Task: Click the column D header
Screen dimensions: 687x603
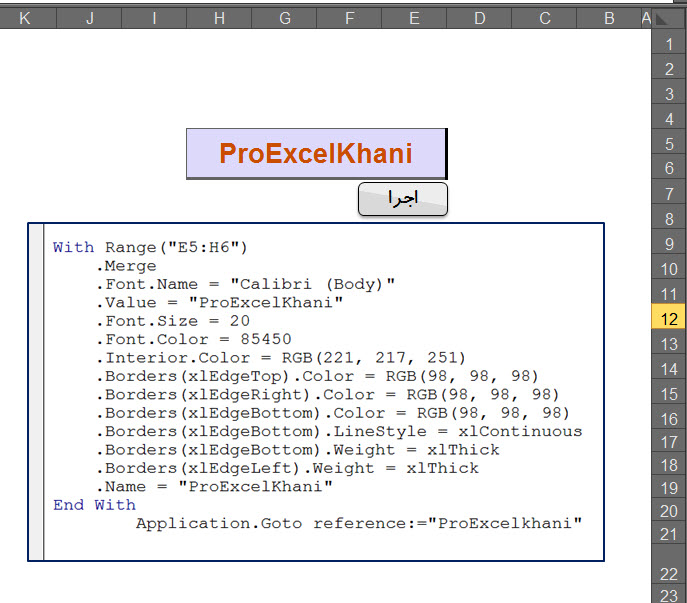Action: pos(479,18)
